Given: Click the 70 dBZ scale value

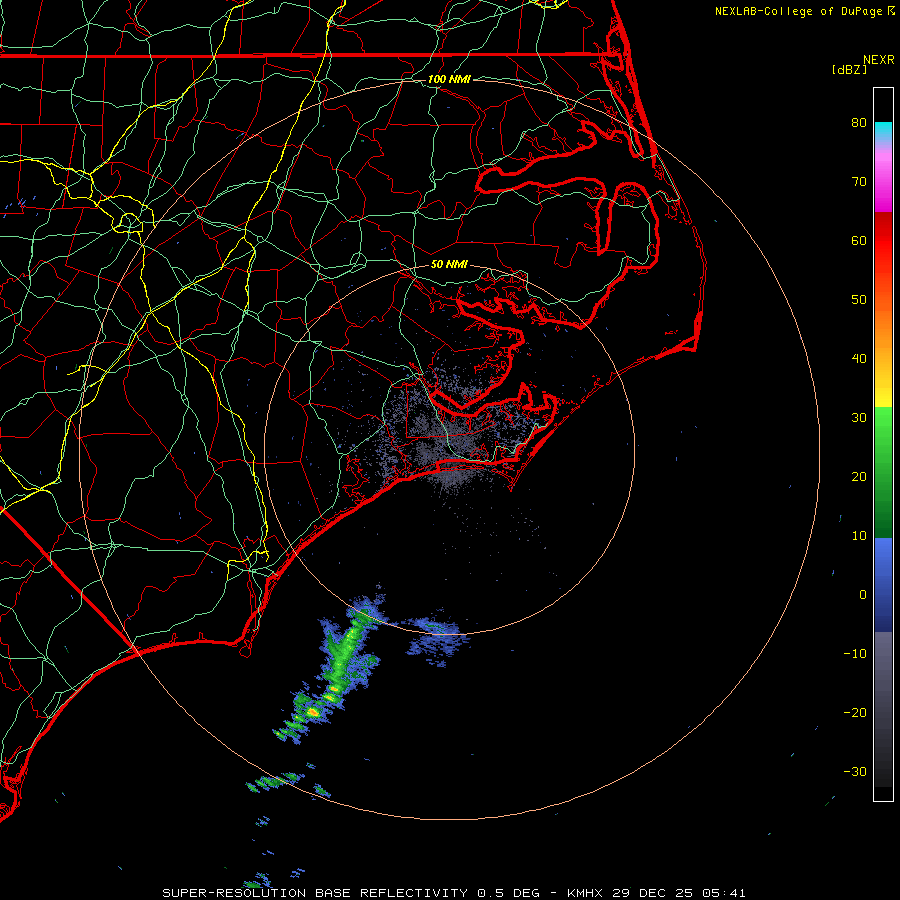Looking at the screenshot, I should (x=859, y=181).
